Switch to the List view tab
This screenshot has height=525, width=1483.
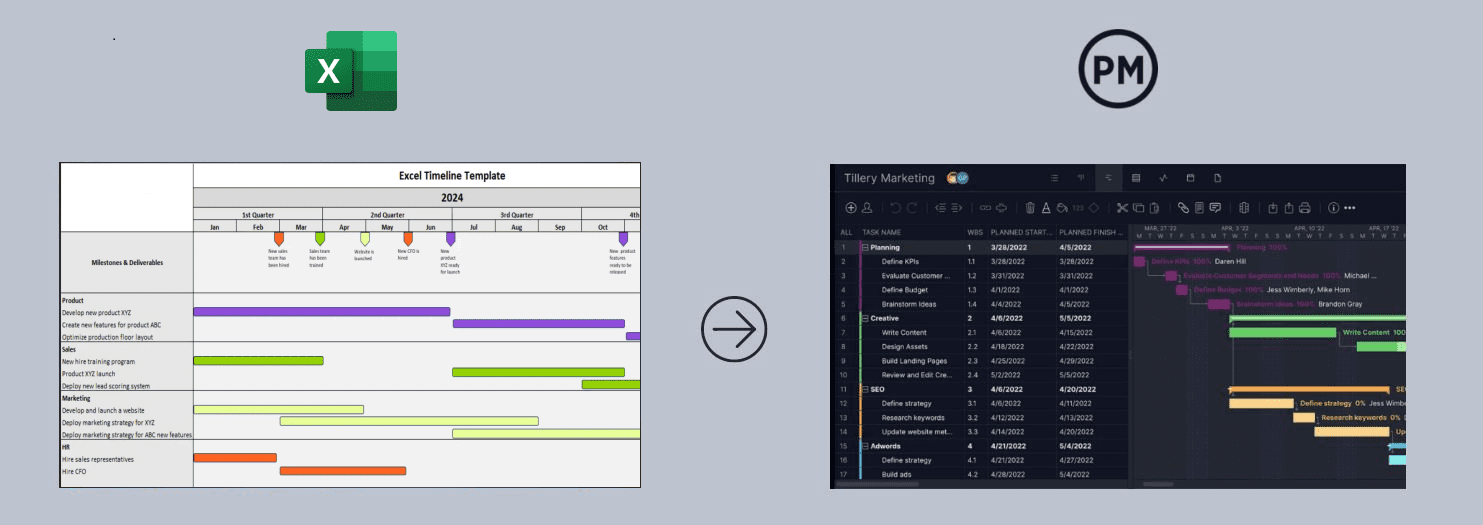1054,178
